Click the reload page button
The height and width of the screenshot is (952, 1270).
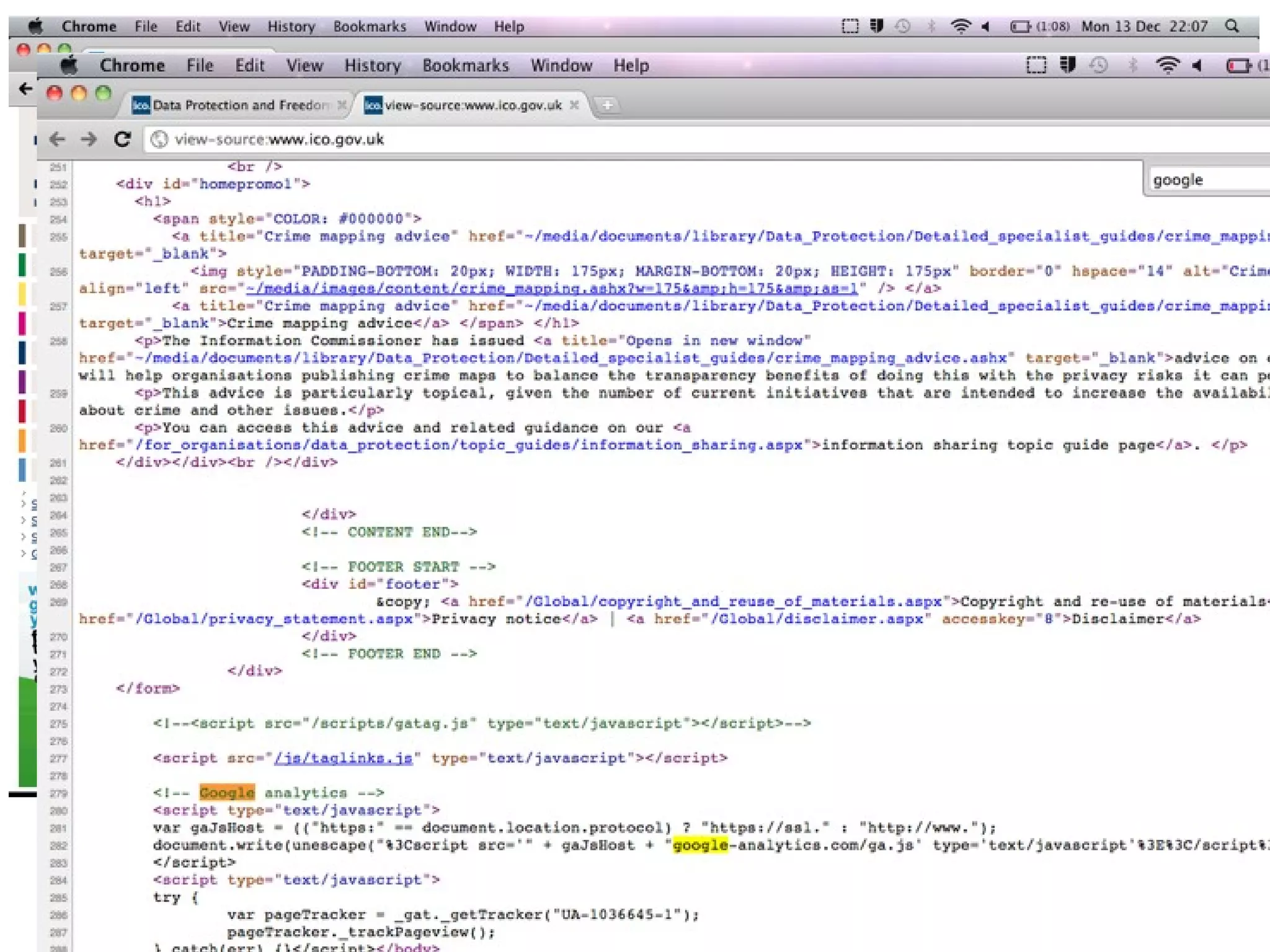(x=122, y=139)
